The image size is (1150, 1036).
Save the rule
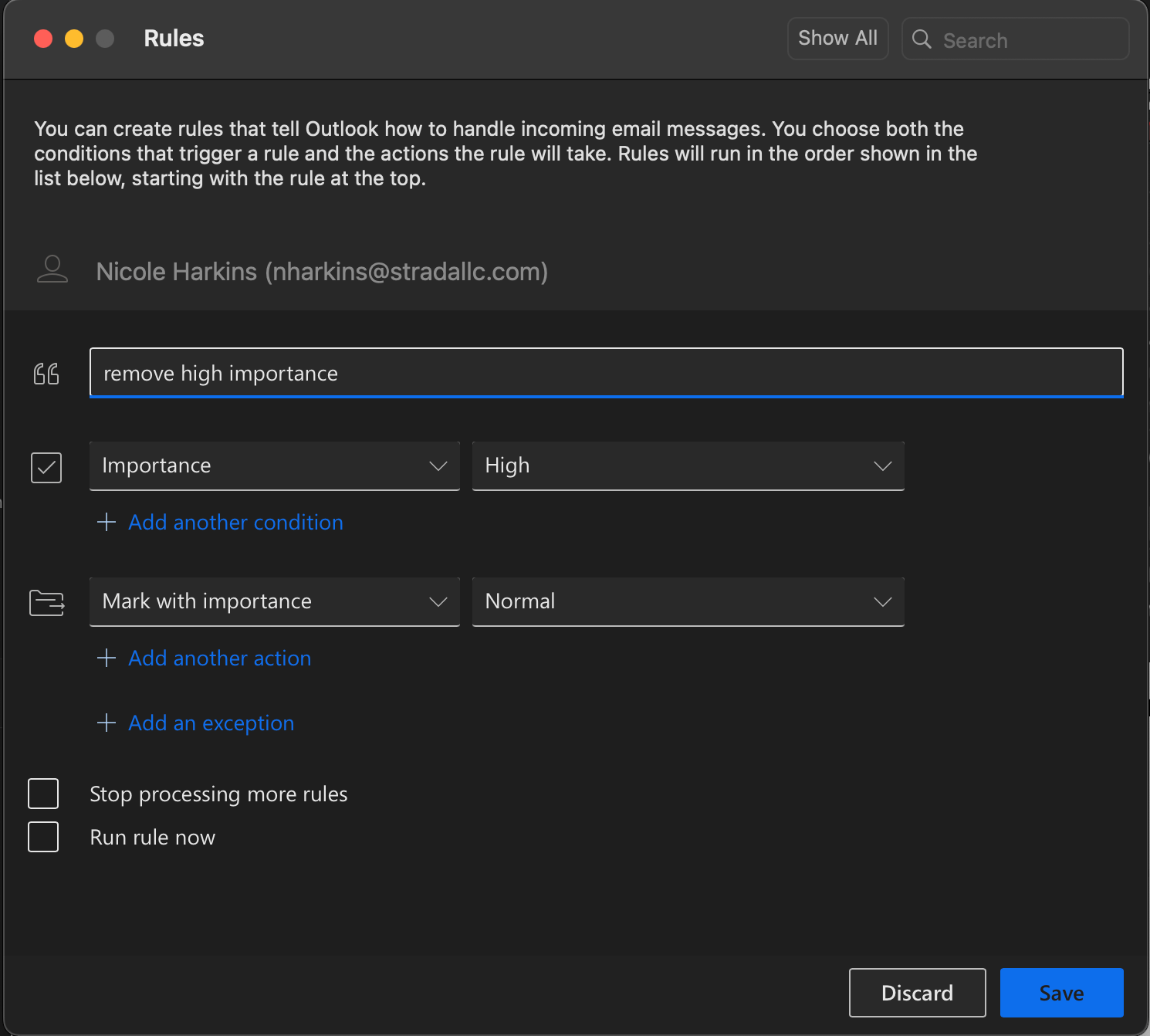click(x=1061, y=993)
